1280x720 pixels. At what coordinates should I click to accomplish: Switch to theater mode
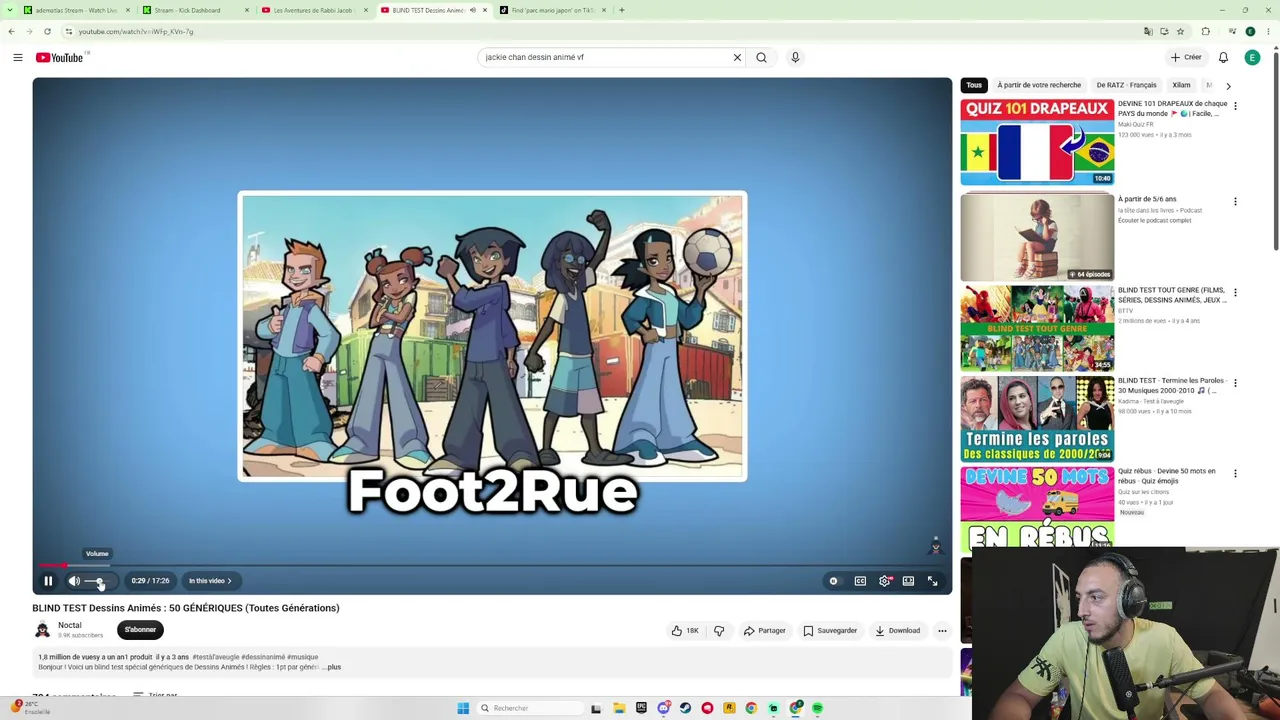click(908, 581)
